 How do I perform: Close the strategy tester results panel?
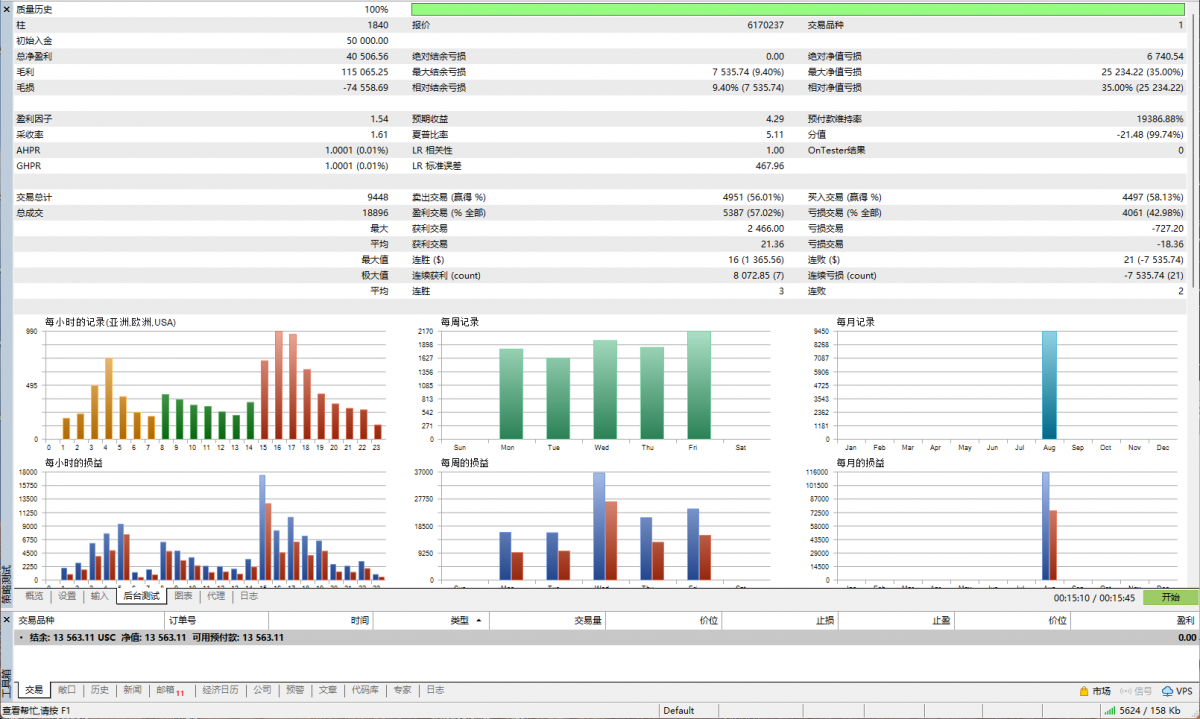point(6,8)
